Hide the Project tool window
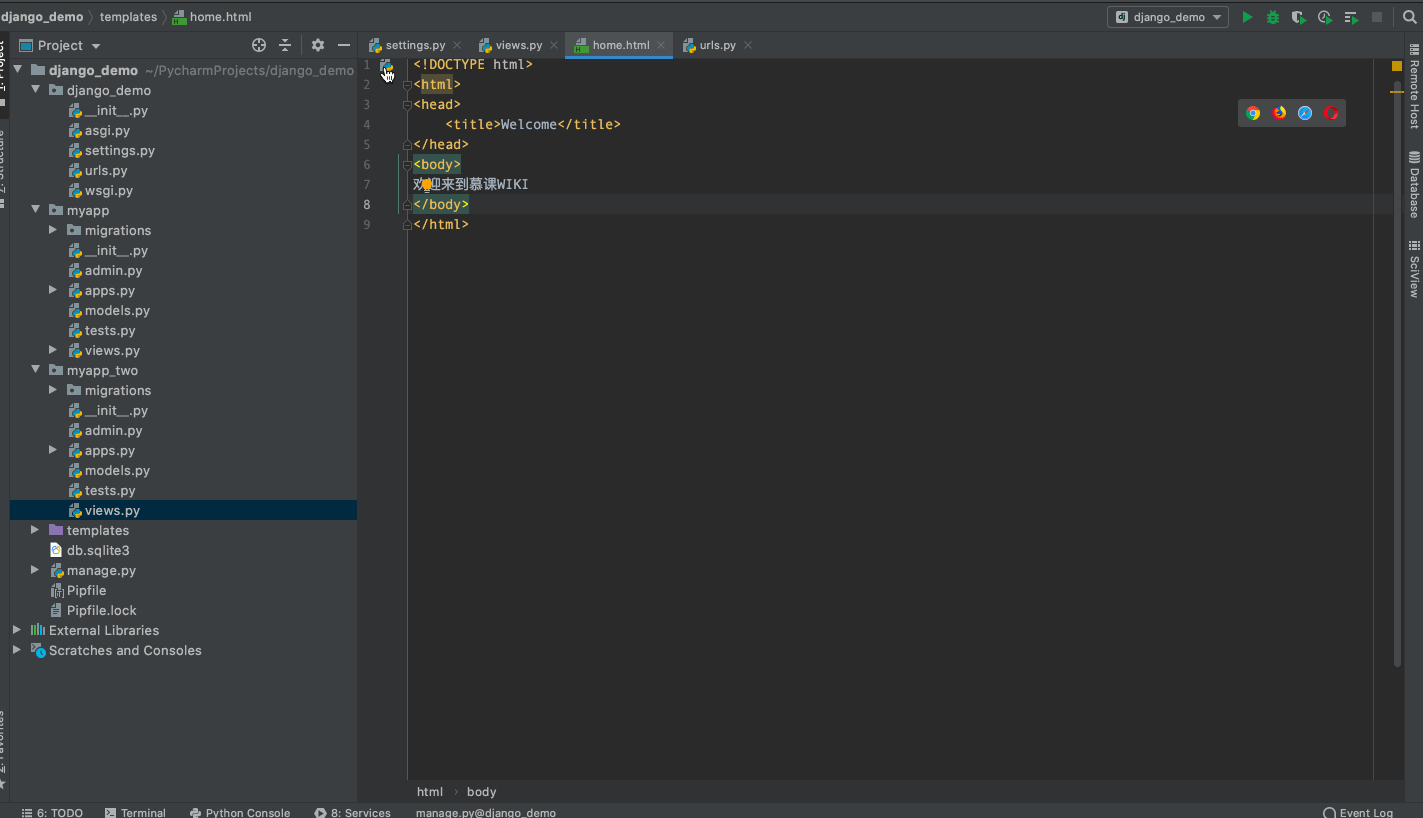Image resolution: width=1423 pixels, height=818 pixels. click(344, 45)
